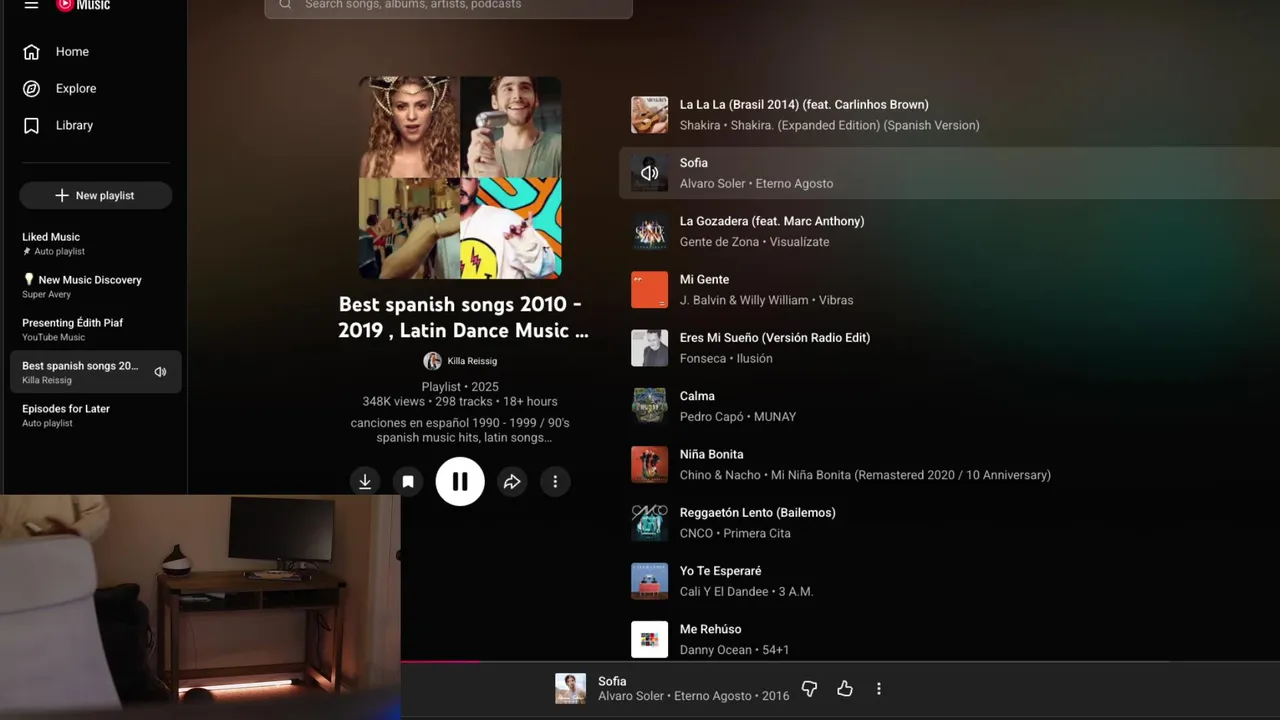Share the playlist
This screenshot has width=1280, height=720.
coord(512,482)
